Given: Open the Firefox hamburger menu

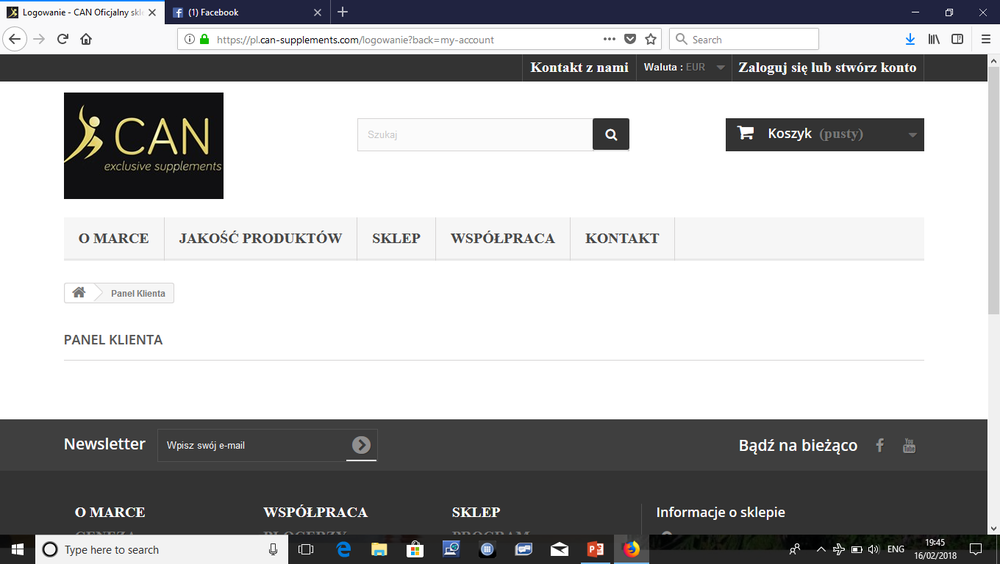Looking at the screenshot, I should point(985,40).
